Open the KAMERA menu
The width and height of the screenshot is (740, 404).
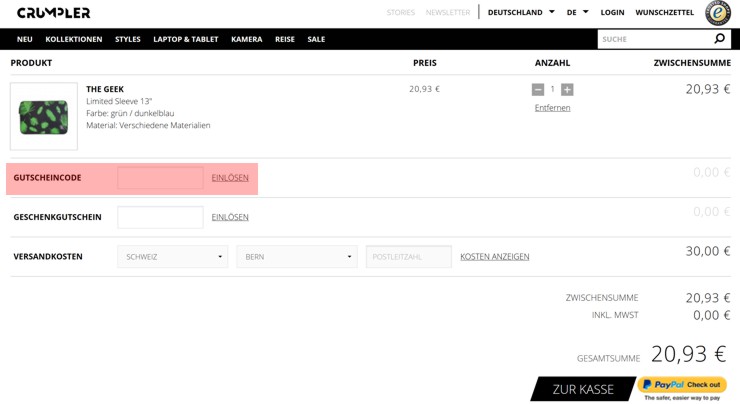[247, 39]
